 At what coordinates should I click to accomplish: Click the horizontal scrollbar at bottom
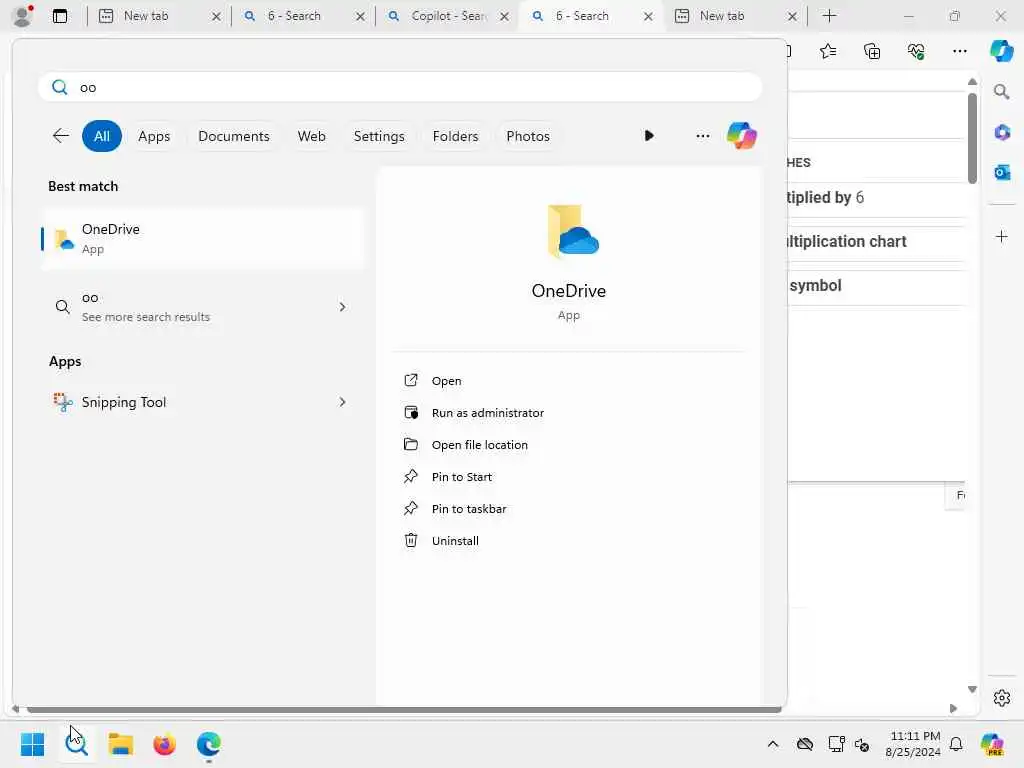point(404,709)
